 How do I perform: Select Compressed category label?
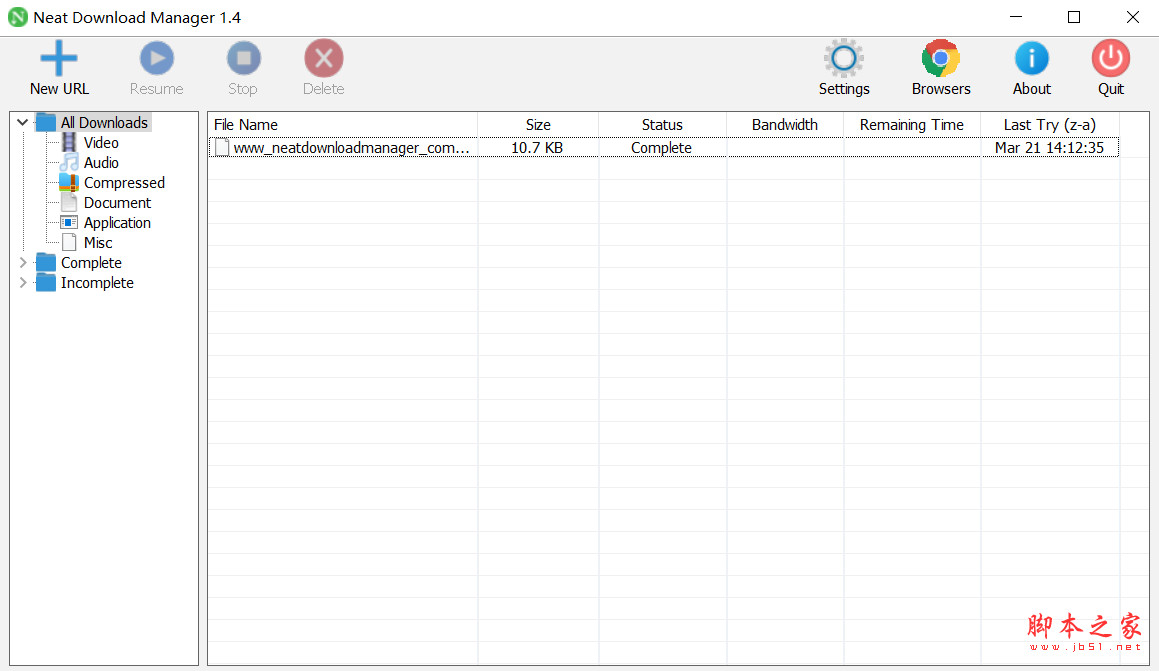[x=124, y=183]
